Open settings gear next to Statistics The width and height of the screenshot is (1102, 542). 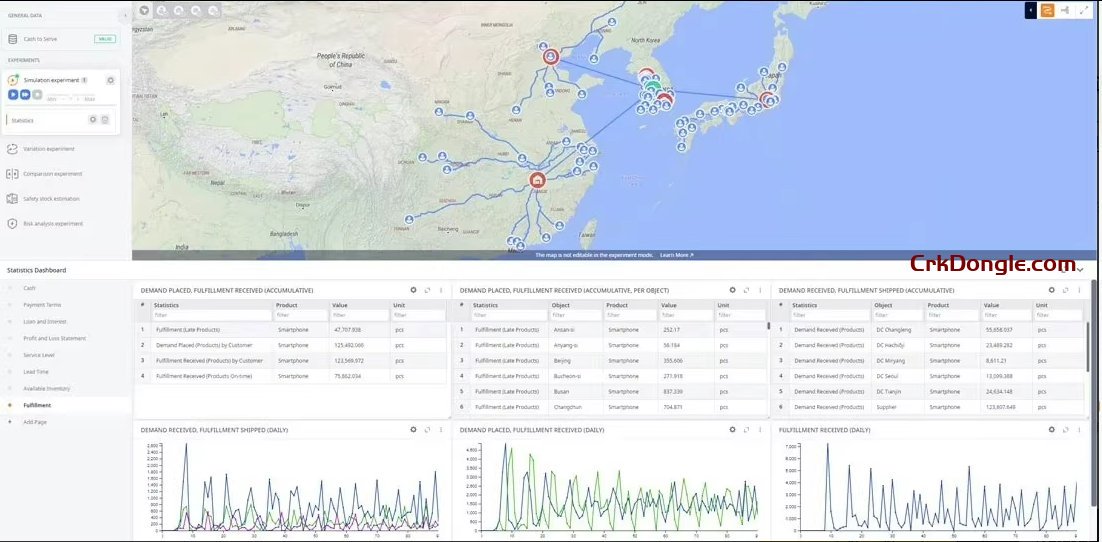tap(93, 120)
